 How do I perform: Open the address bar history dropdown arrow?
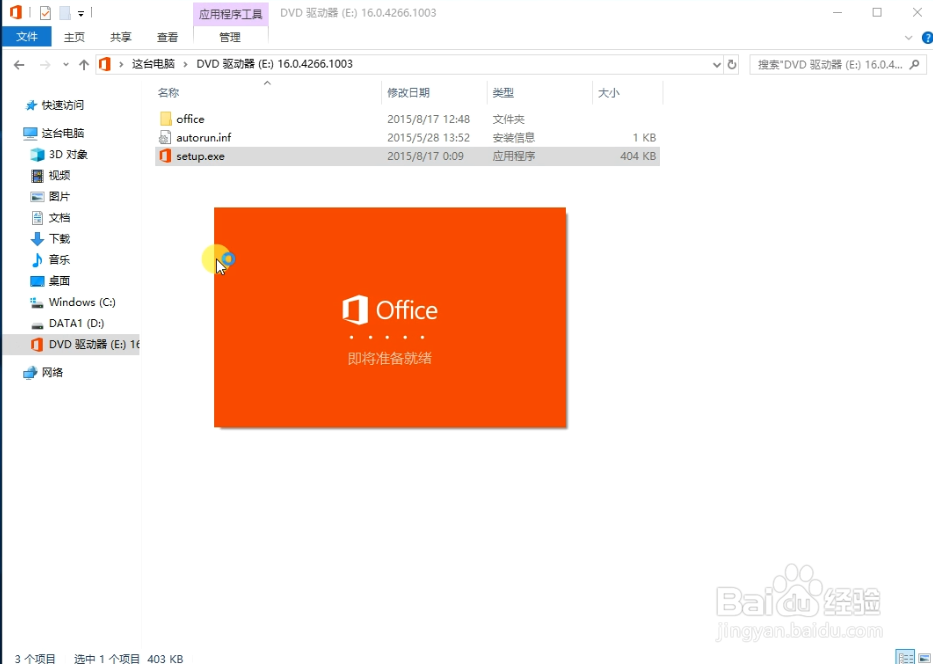coord(715,63)
